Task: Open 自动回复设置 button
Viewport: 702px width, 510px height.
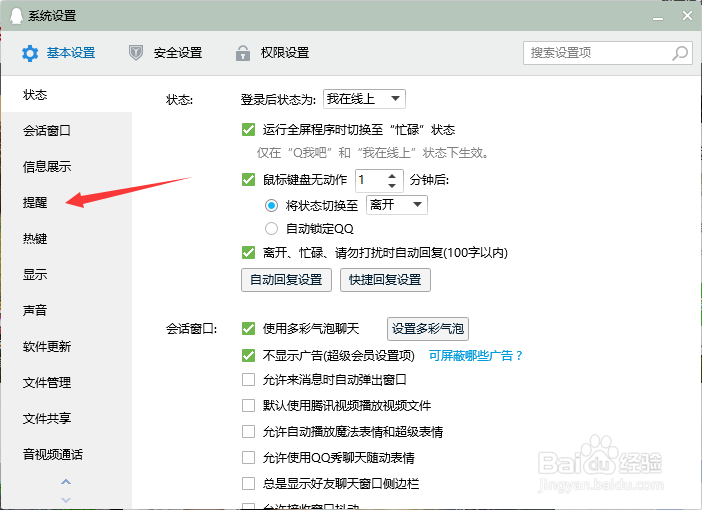Action: (x=286, y=280)
